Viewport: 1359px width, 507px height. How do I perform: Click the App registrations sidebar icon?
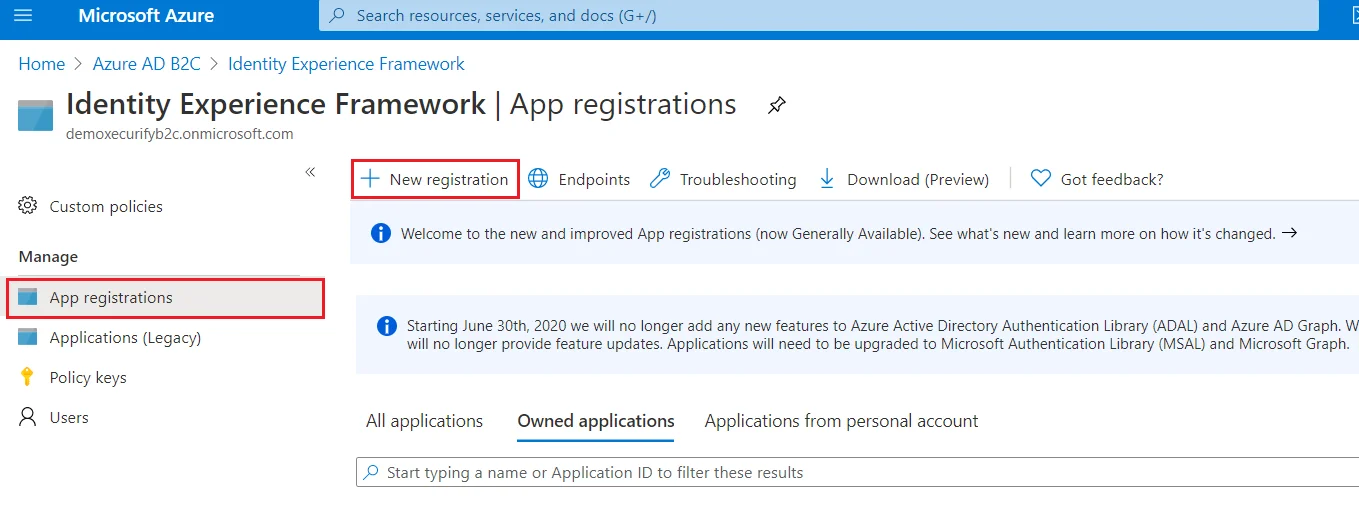pyautogui.click(x=28, y=298)
